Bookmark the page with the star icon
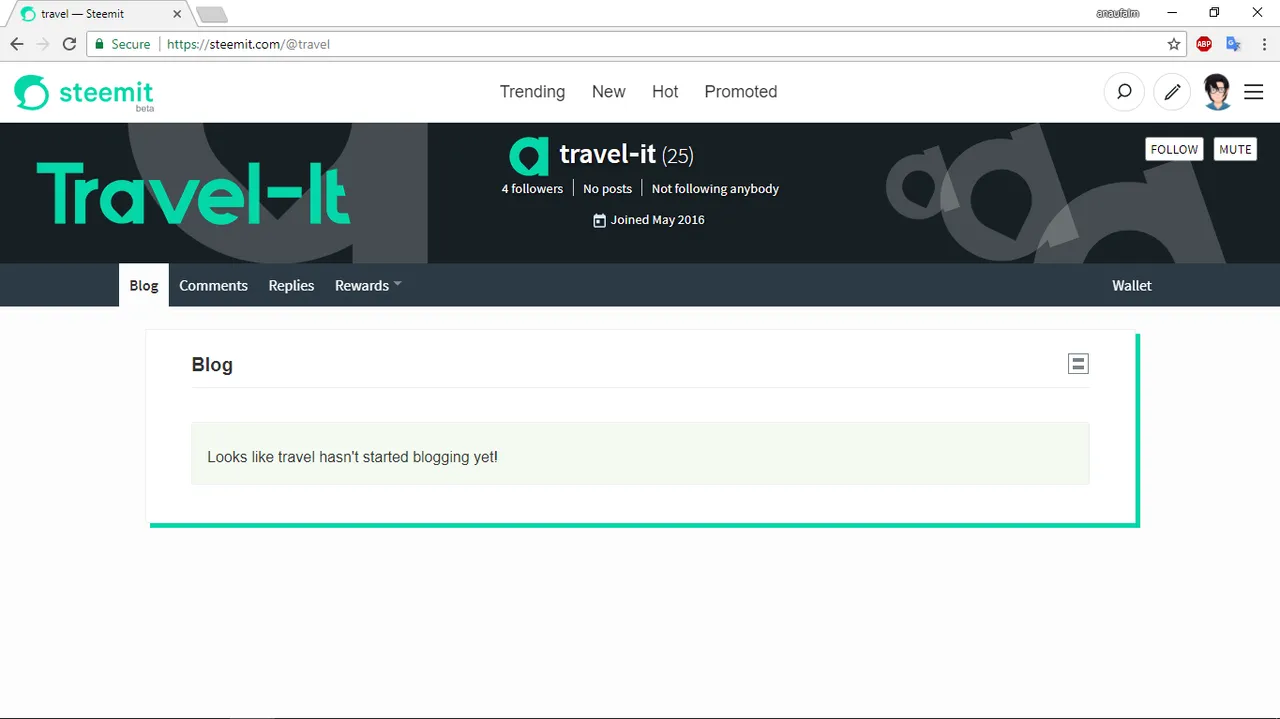 click(1174, 44)
